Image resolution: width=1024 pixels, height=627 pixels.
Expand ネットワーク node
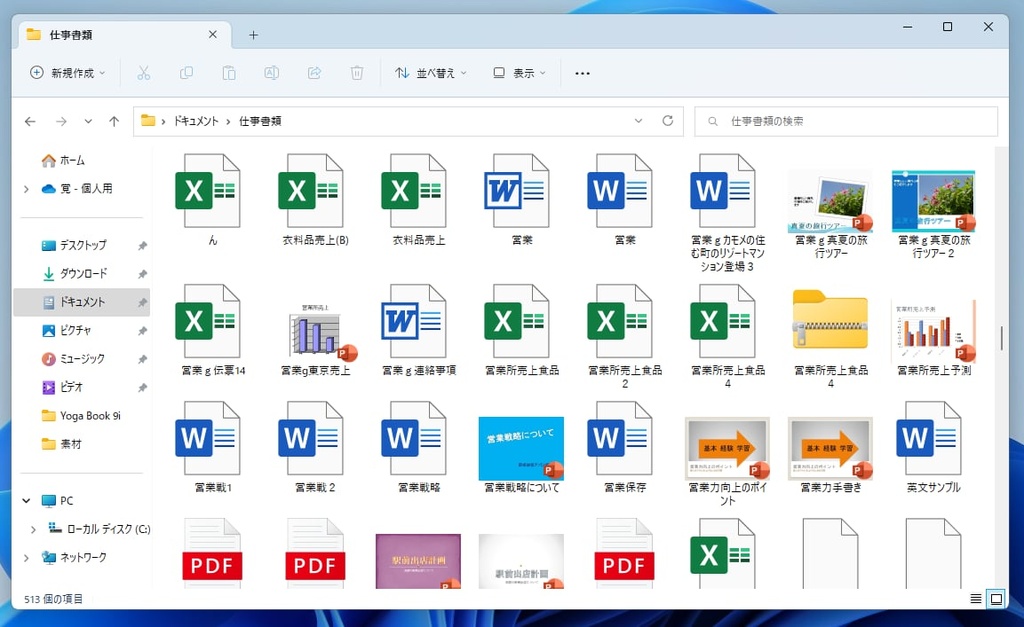click(26, 558)
